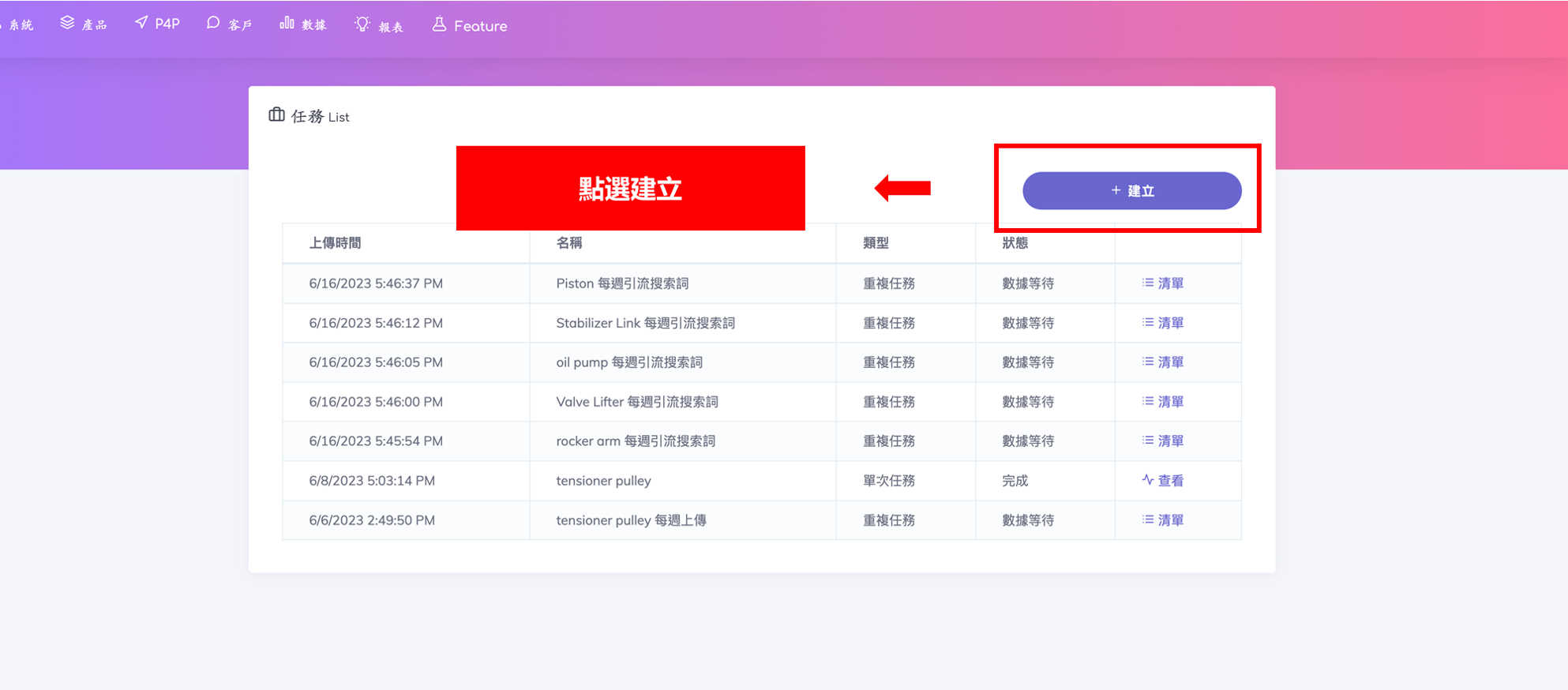Click the flask icon beside Feature
The height and width of the screenshot is (690, 1568).
click(x=439, y=25)
